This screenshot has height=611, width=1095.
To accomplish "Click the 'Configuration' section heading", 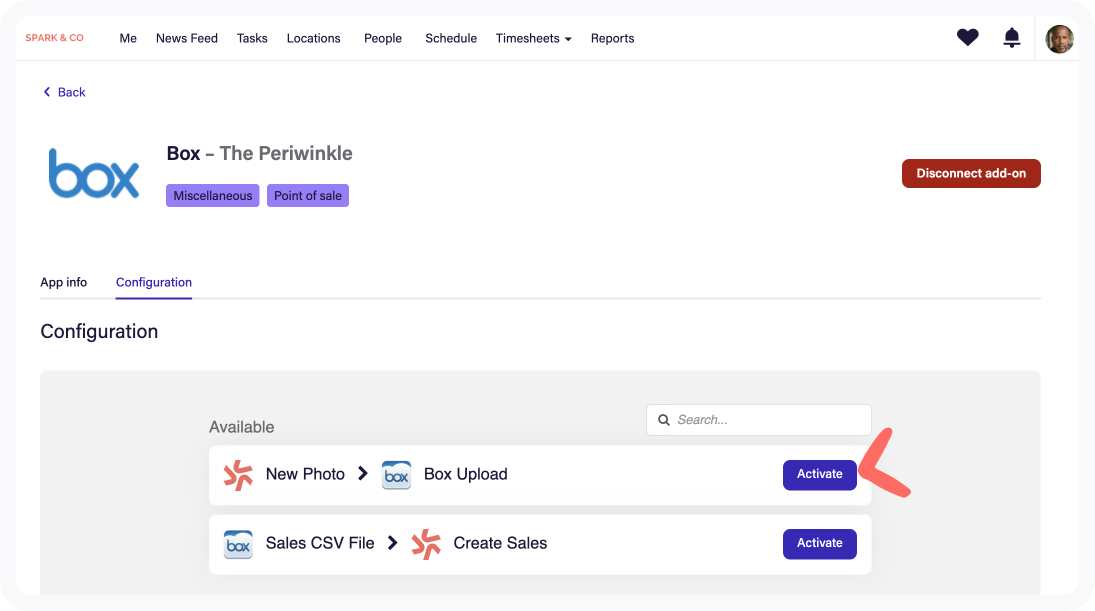I will 99,331.
